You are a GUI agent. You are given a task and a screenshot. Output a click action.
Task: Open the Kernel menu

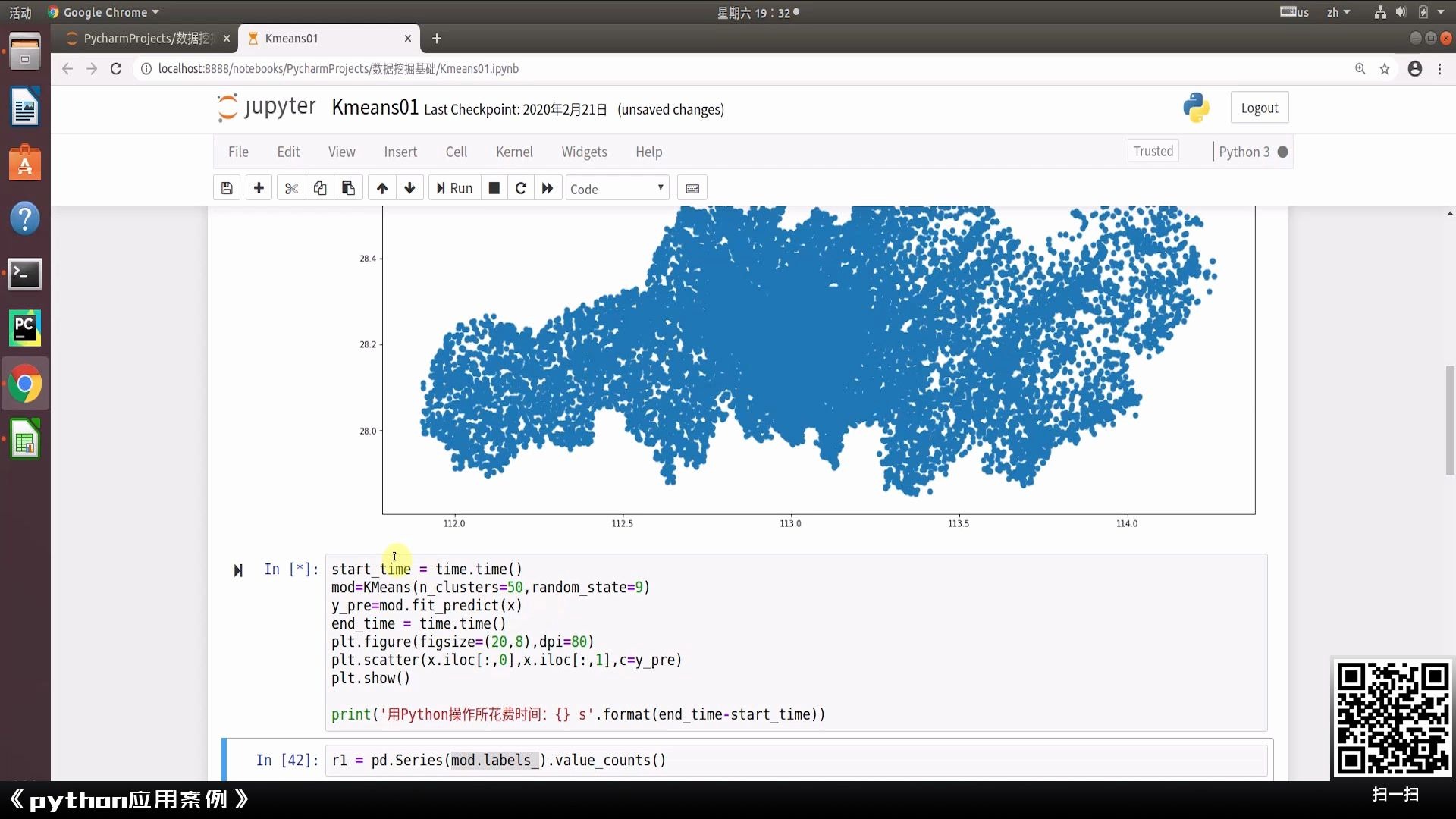pyautogui.click(x=514, y=151)
